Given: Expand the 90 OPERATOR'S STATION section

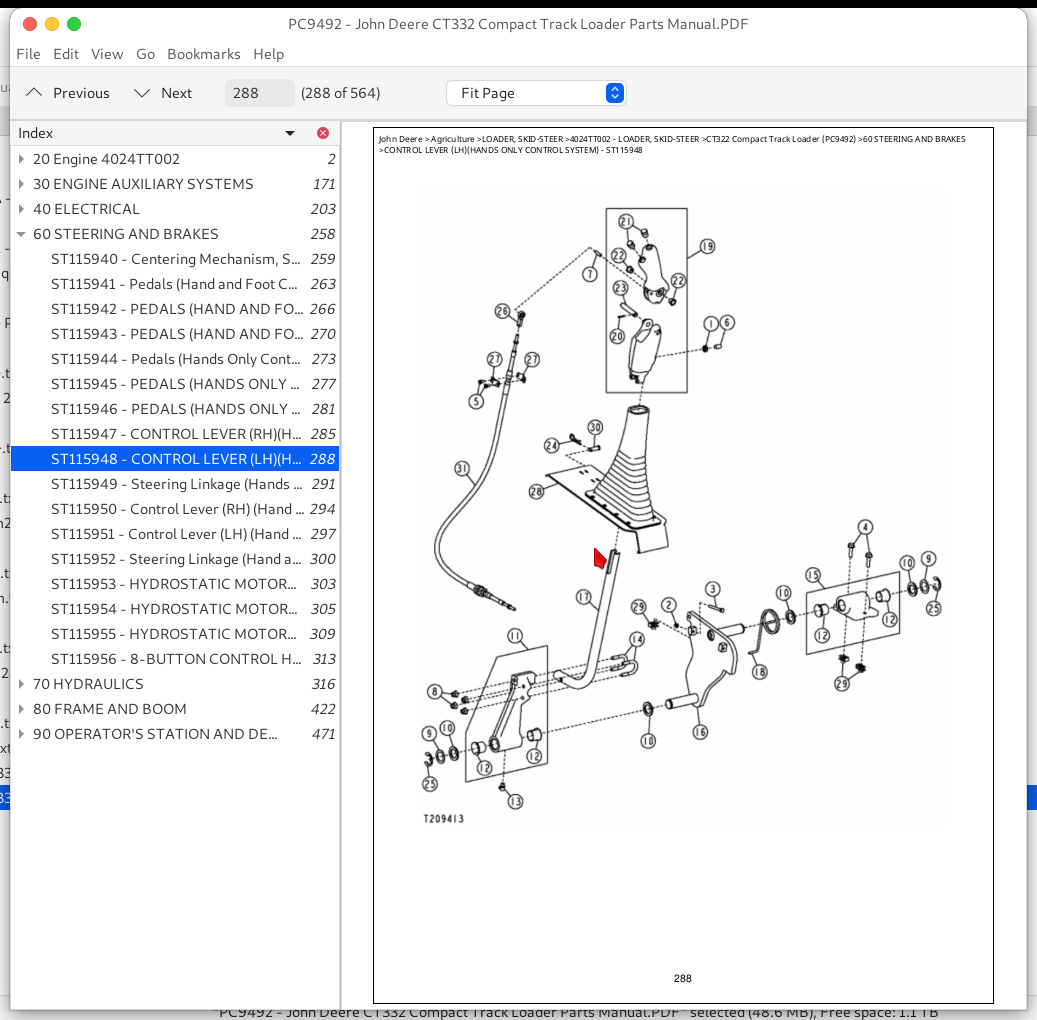Looking at the screenshot, I should [22, 734].
